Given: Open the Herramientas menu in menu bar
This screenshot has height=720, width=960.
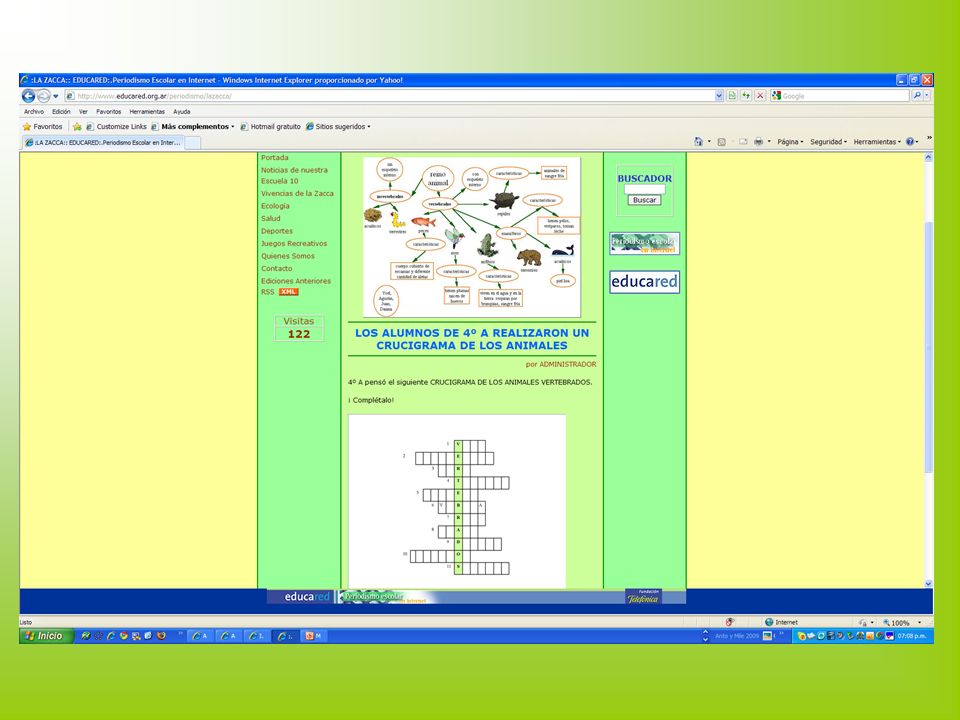Looking at the screenshot, I should [x=147, y=112].
